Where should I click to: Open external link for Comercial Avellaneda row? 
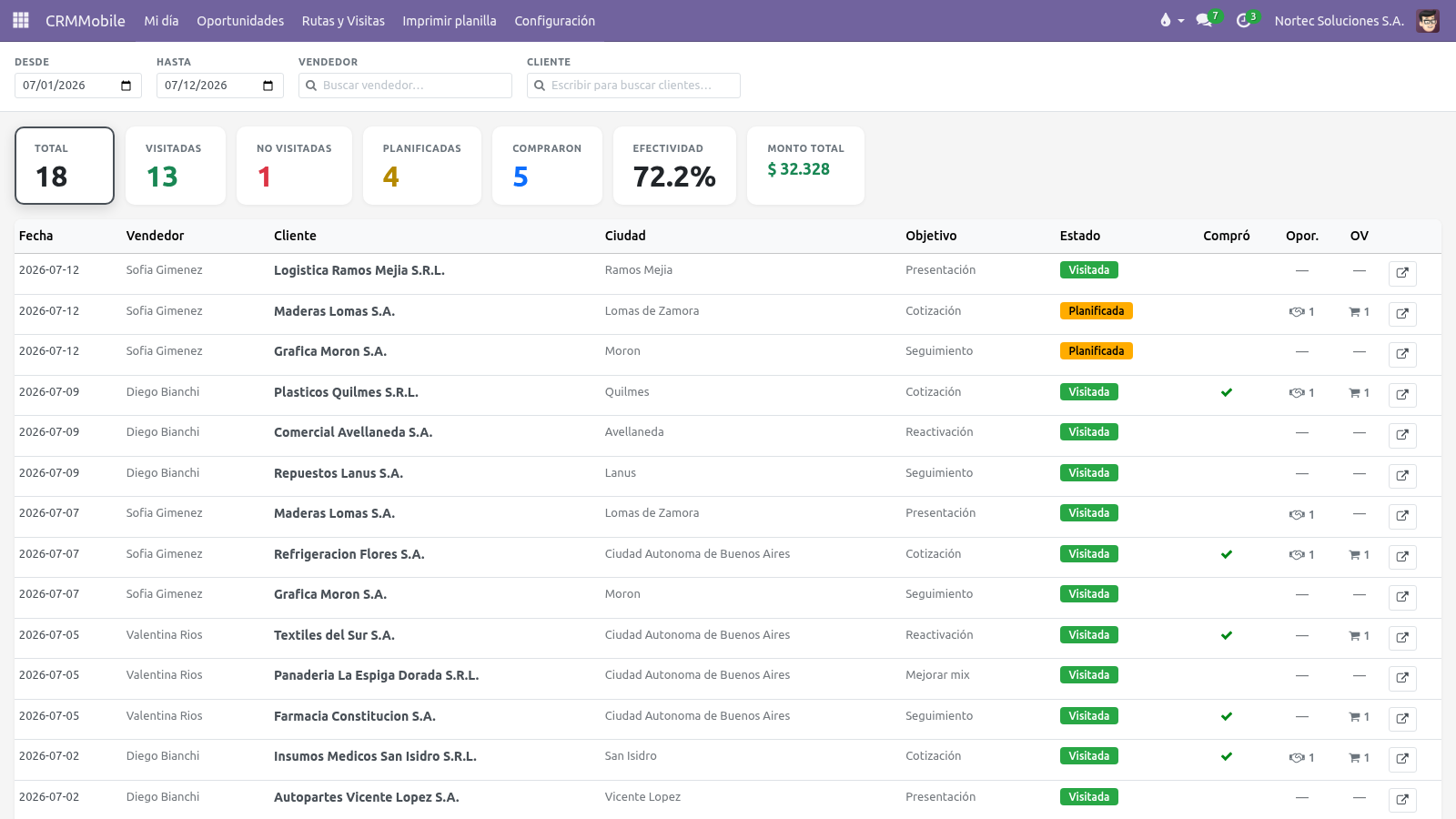(x=1402, y=435)
